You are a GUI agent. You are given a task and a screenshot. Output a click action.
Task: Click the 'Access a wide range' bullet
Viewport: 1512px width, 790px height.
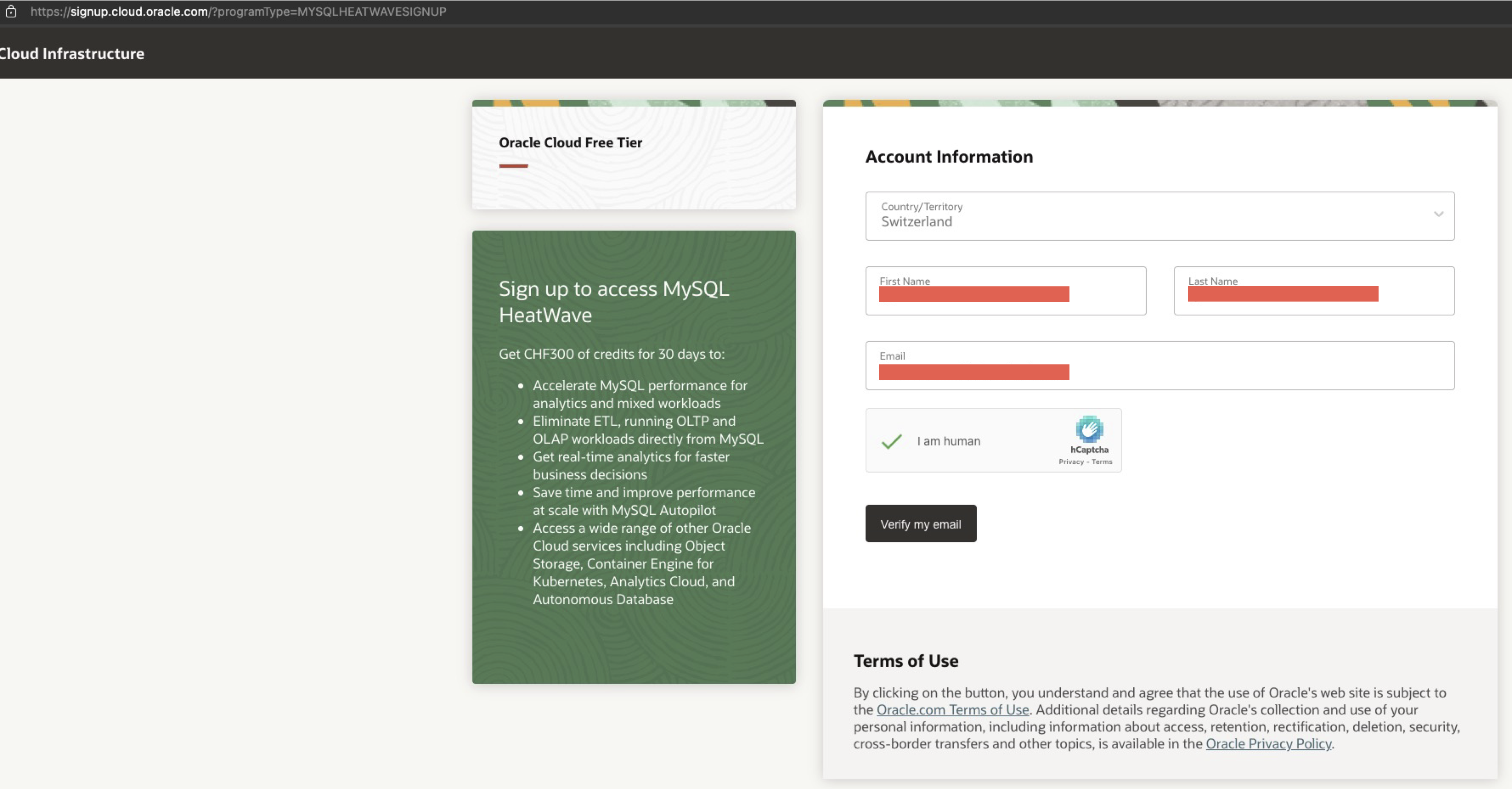tap(641, 564)
